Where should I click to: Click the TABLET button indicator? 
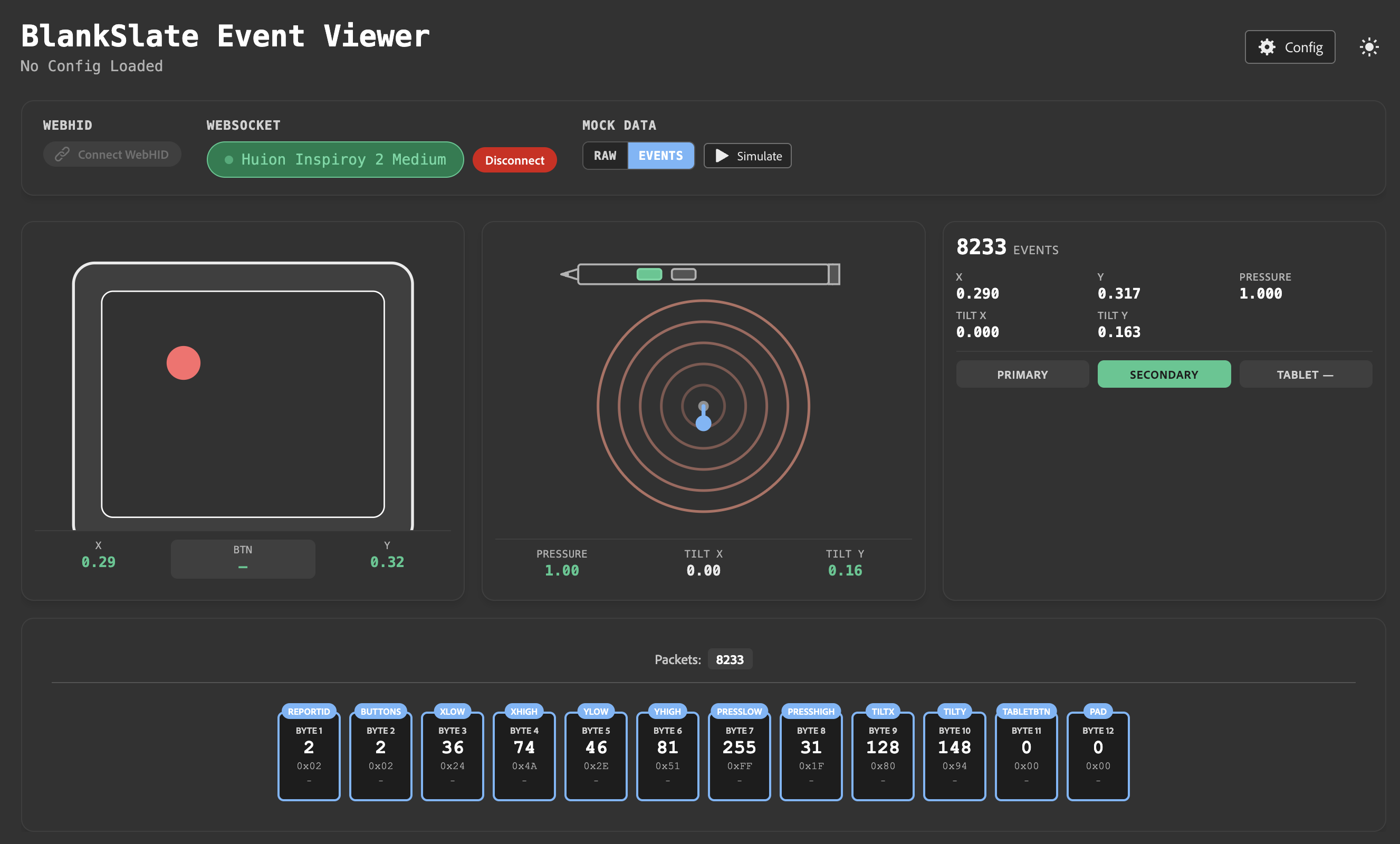click(1305, 375)
